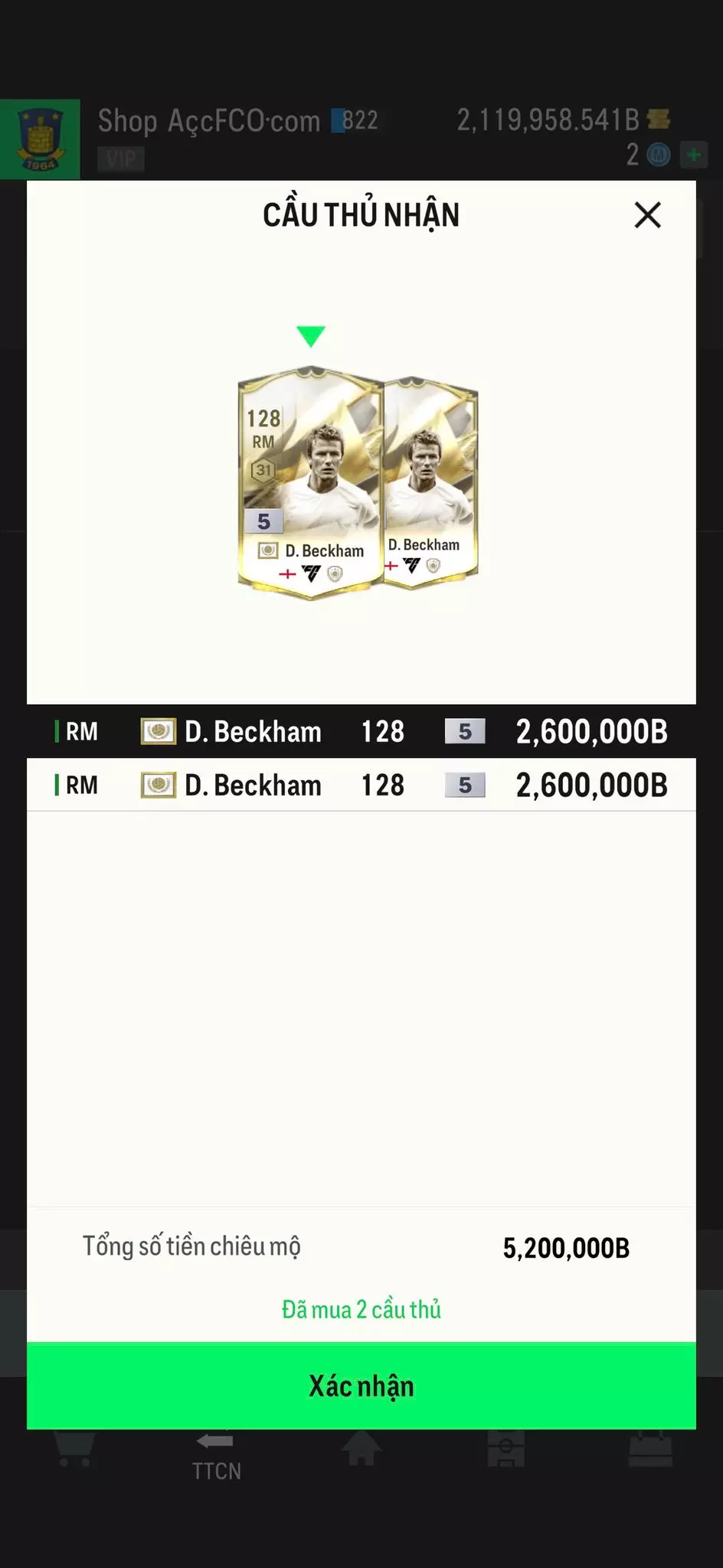Open the Shop AccFCO.com profile name

pos(209,121)
